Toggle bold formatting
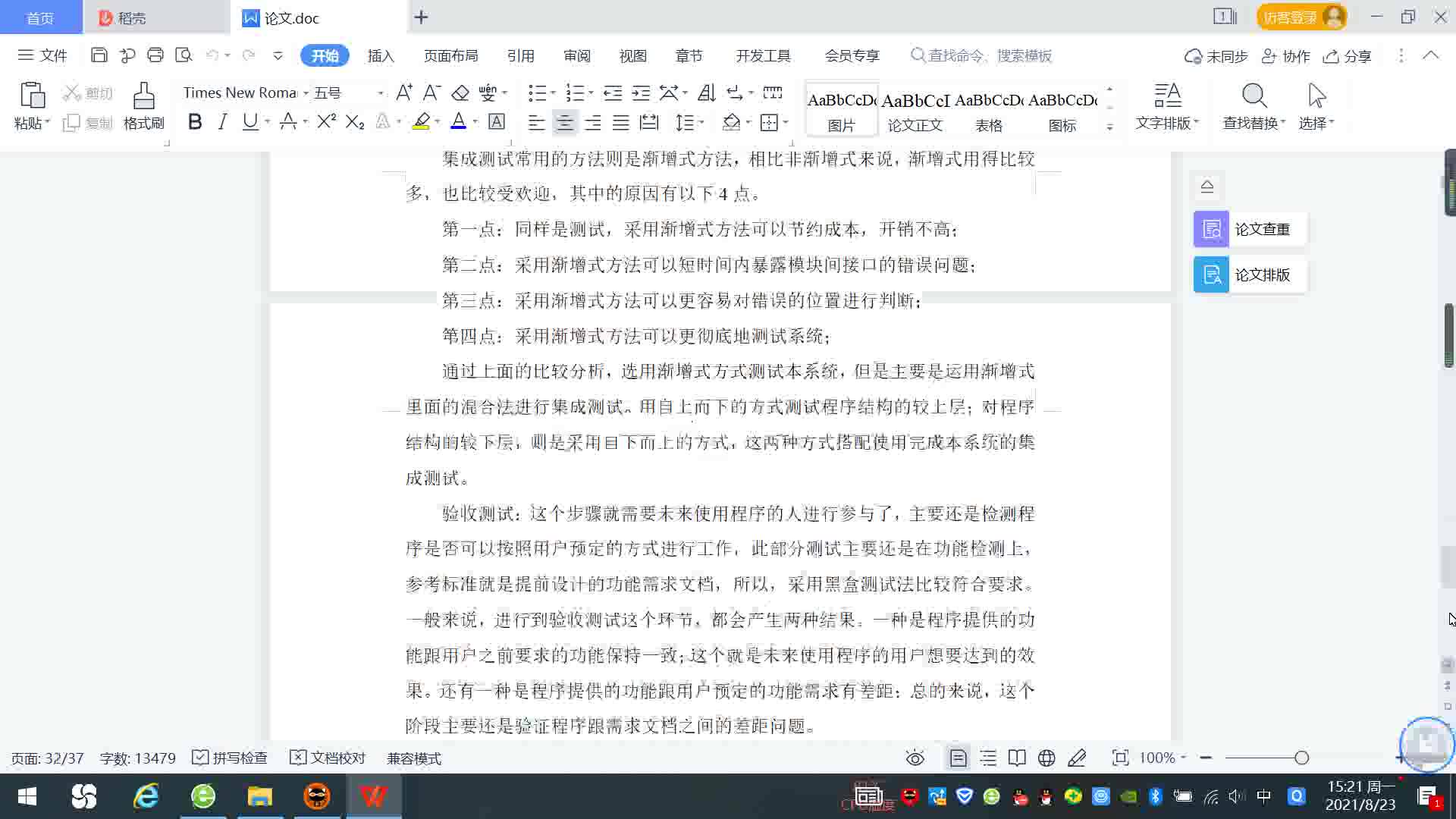 coord(195,122)
